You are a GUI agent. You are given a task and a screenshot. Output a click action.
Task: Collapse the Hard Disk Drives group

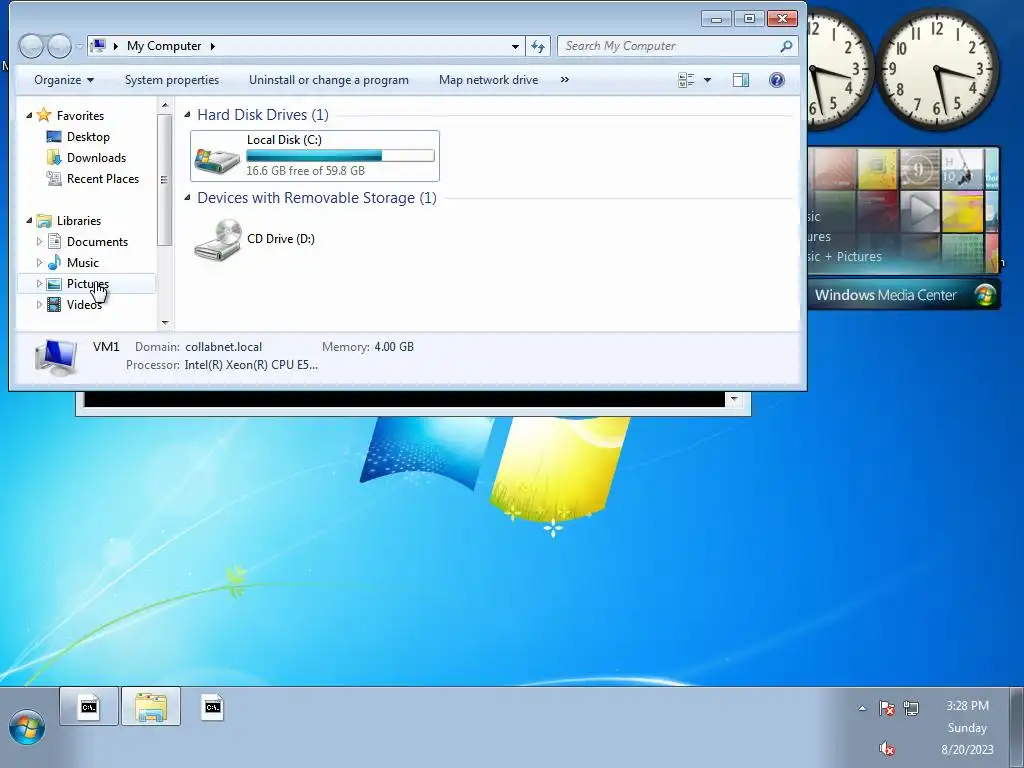[x=187, y=114]
